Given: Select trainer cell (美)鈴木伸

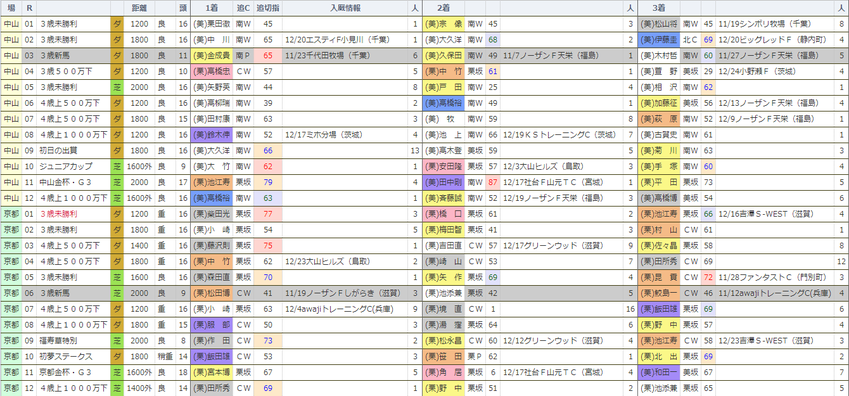Looking at the screenshot, I should point(212,135).
